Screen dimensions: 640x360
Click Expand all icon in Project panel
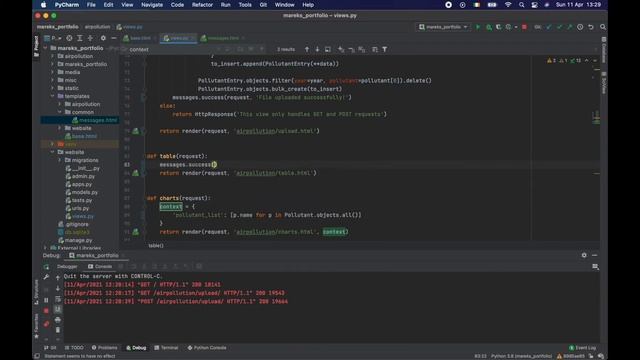coord(80,38)
